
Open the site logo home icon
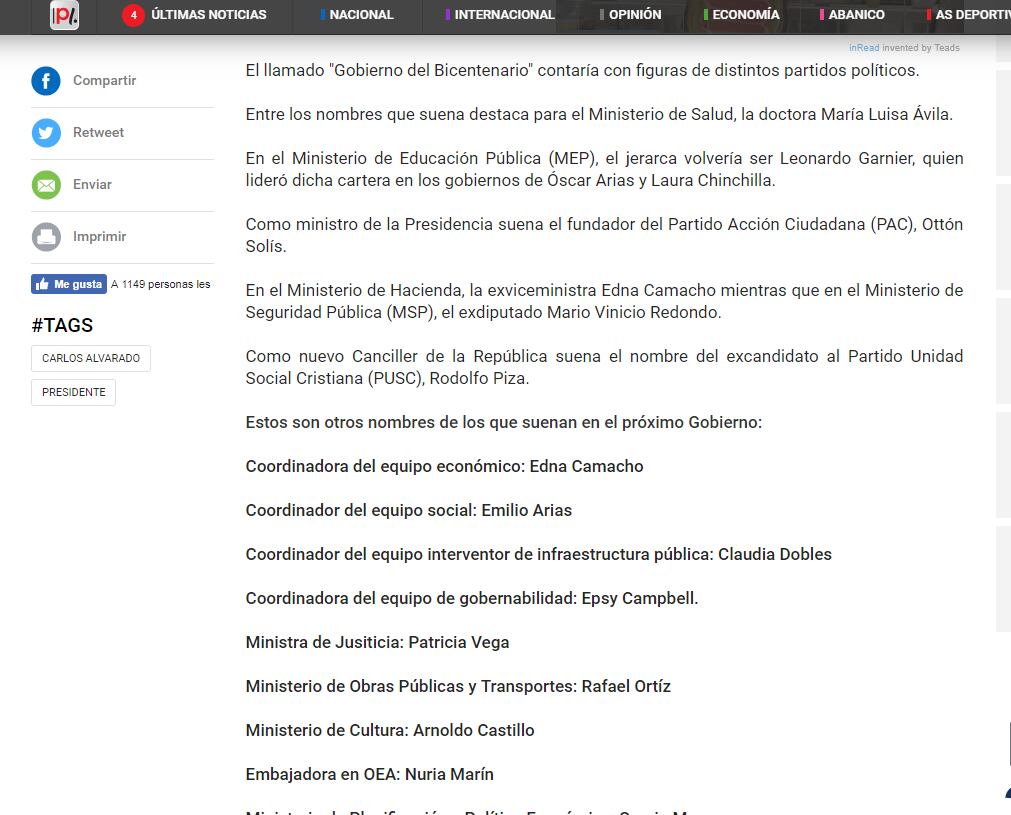tap(65, 15)
